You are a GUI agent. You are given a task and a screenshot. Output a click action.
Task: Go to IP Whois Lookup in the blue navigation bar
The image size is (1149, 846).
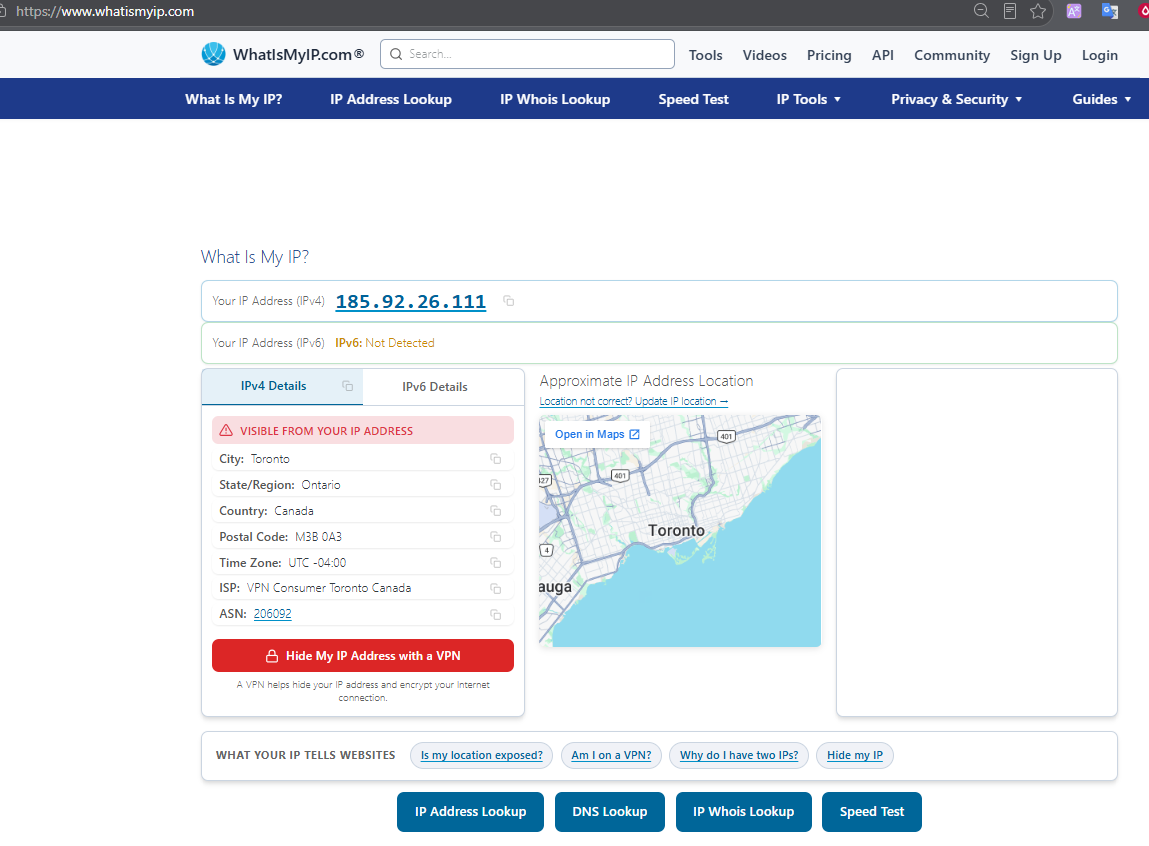(x=555, y=99)
